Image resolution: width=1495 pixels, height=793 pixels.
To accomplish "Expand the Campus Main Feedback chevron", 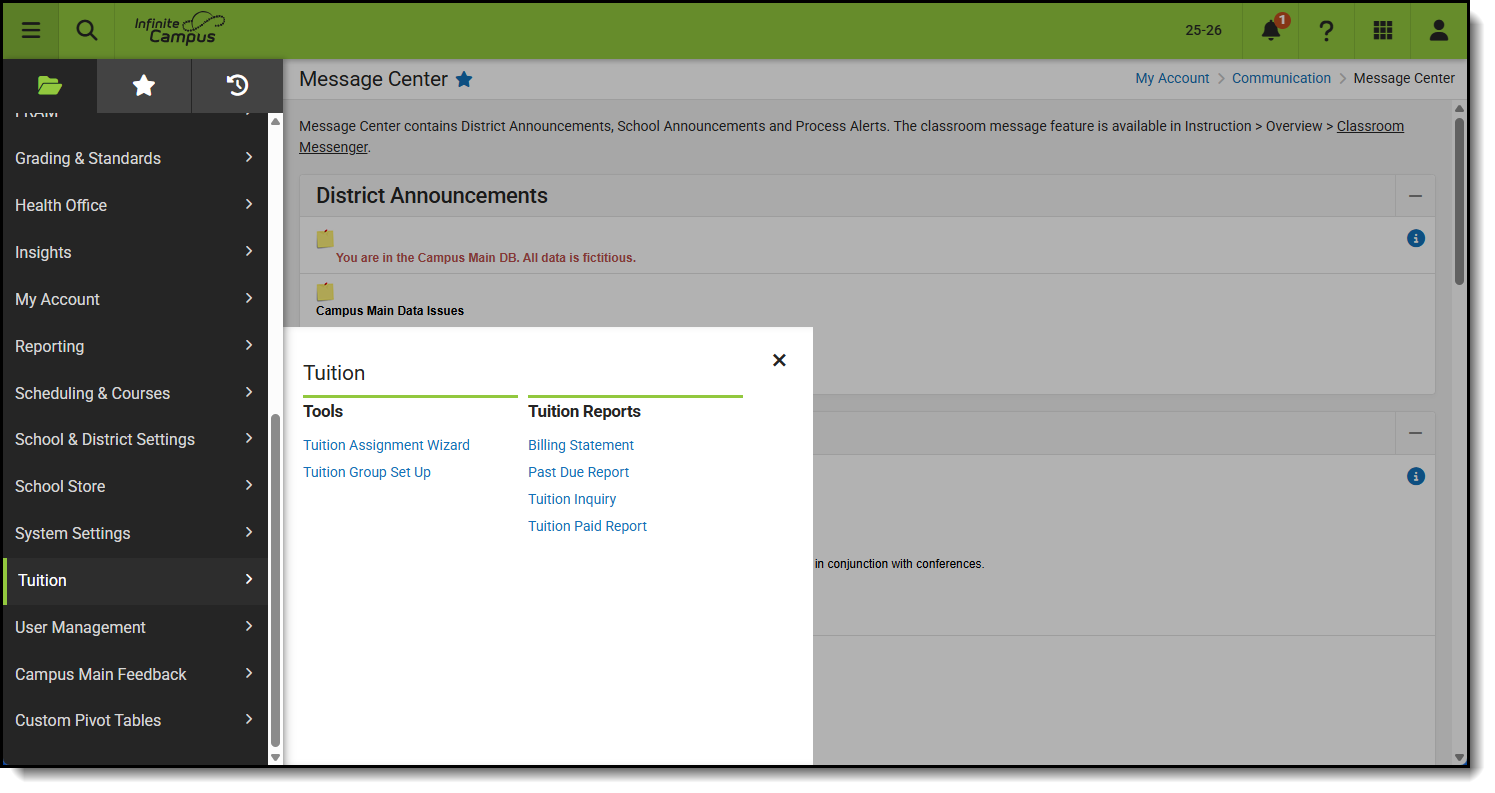I will point(249,673).
